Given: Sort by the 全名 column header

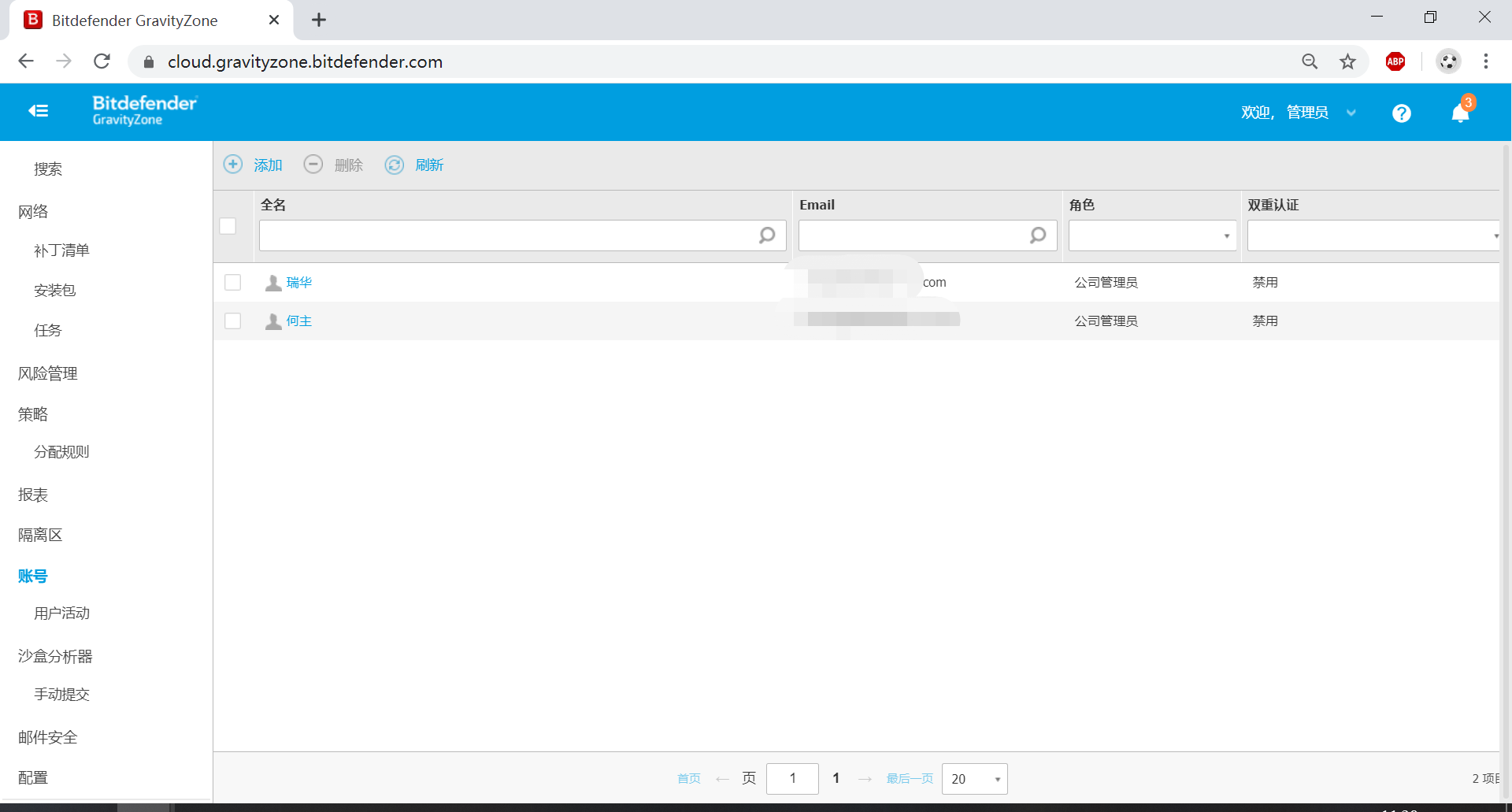Looking at the screenshot, I should (x=273, y=205).
